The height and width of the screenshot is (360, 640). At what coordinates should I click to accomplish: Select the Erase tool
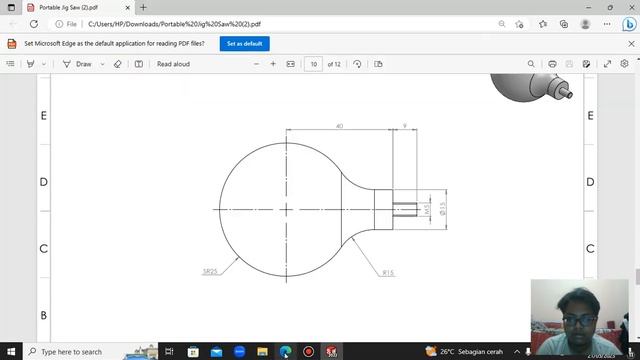[x=118, y=64]
